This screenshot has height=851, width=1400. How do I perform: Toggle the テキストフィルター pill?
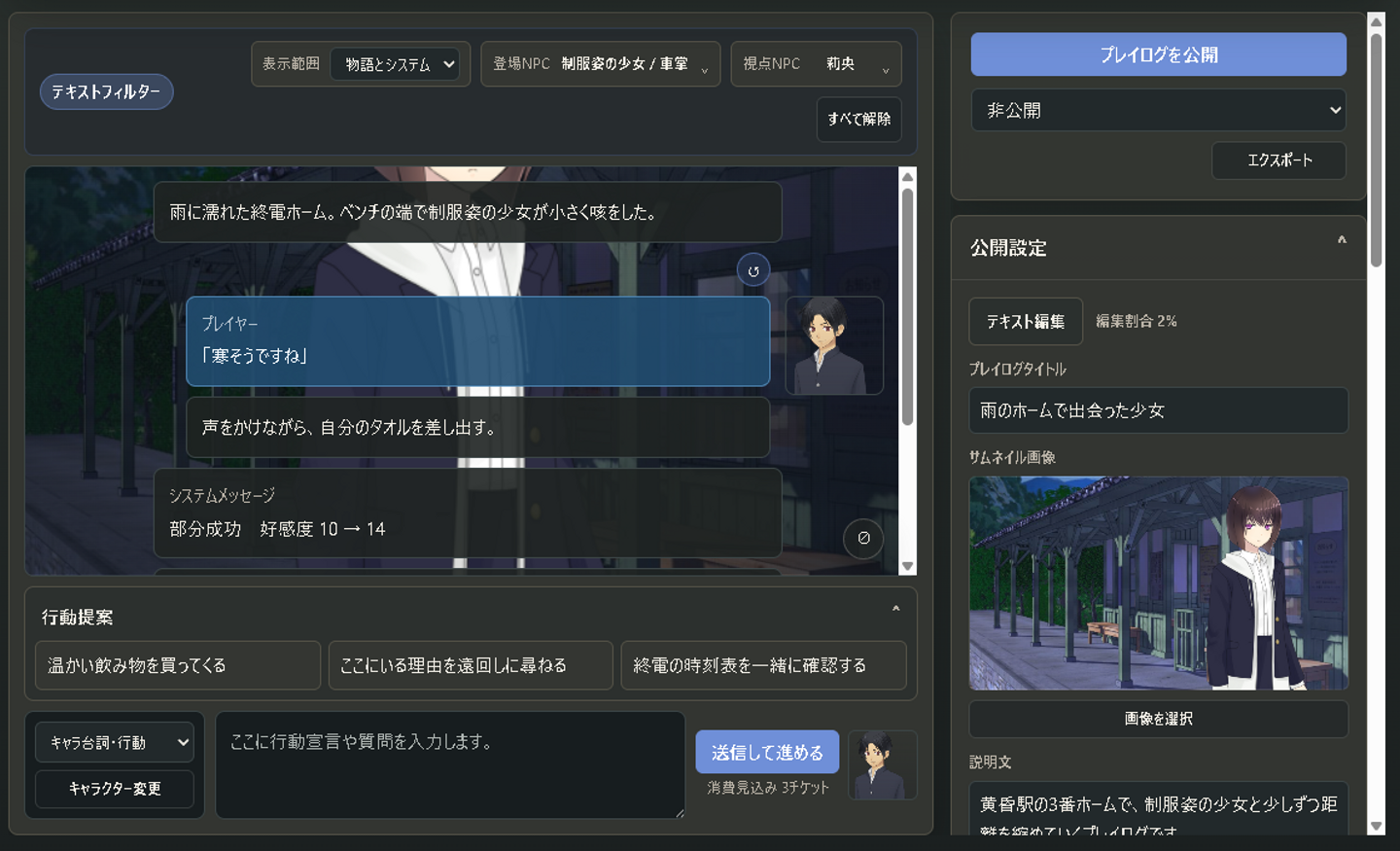click(106, 92)
